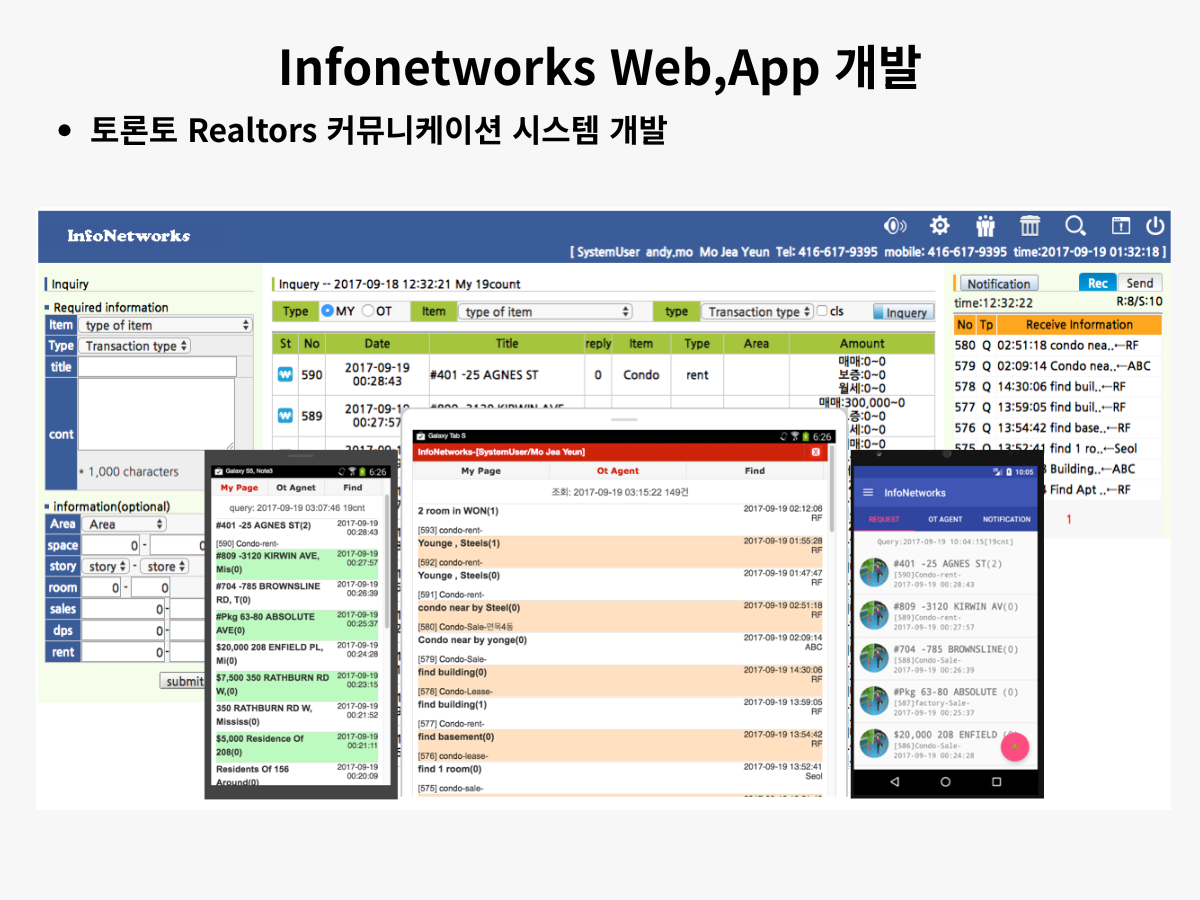The width and height of the screenshot is (1200, 900).
Task: Click the people/users icon in the toolbar
Action: pos(985,226)
